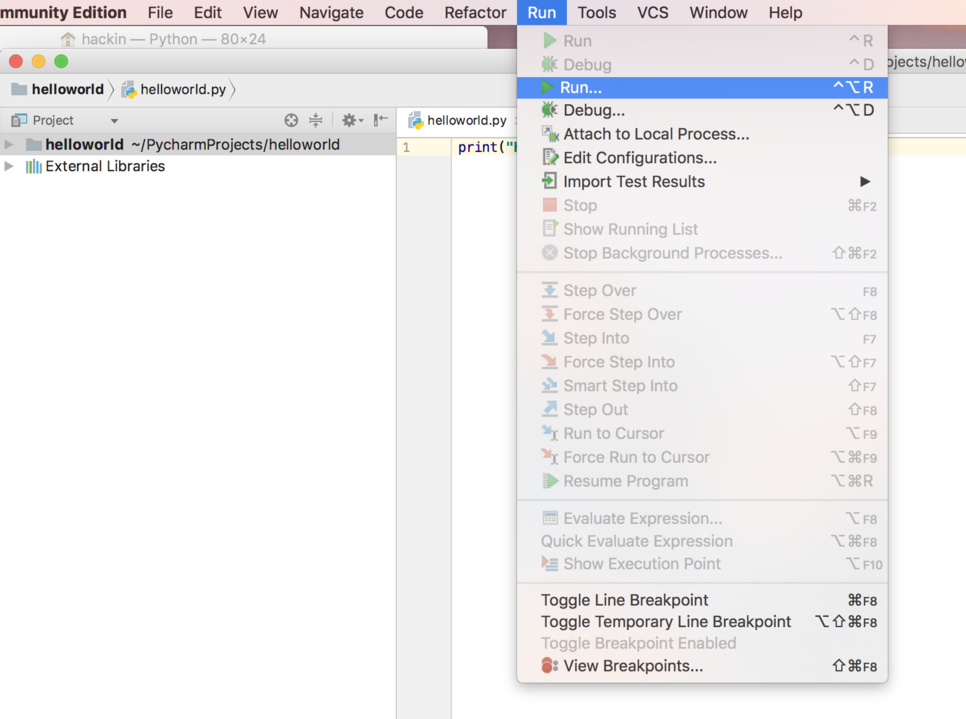Click View Breakpoints red dots icon
The height and width of the screenshot is (719, 966).
point(550,665)
